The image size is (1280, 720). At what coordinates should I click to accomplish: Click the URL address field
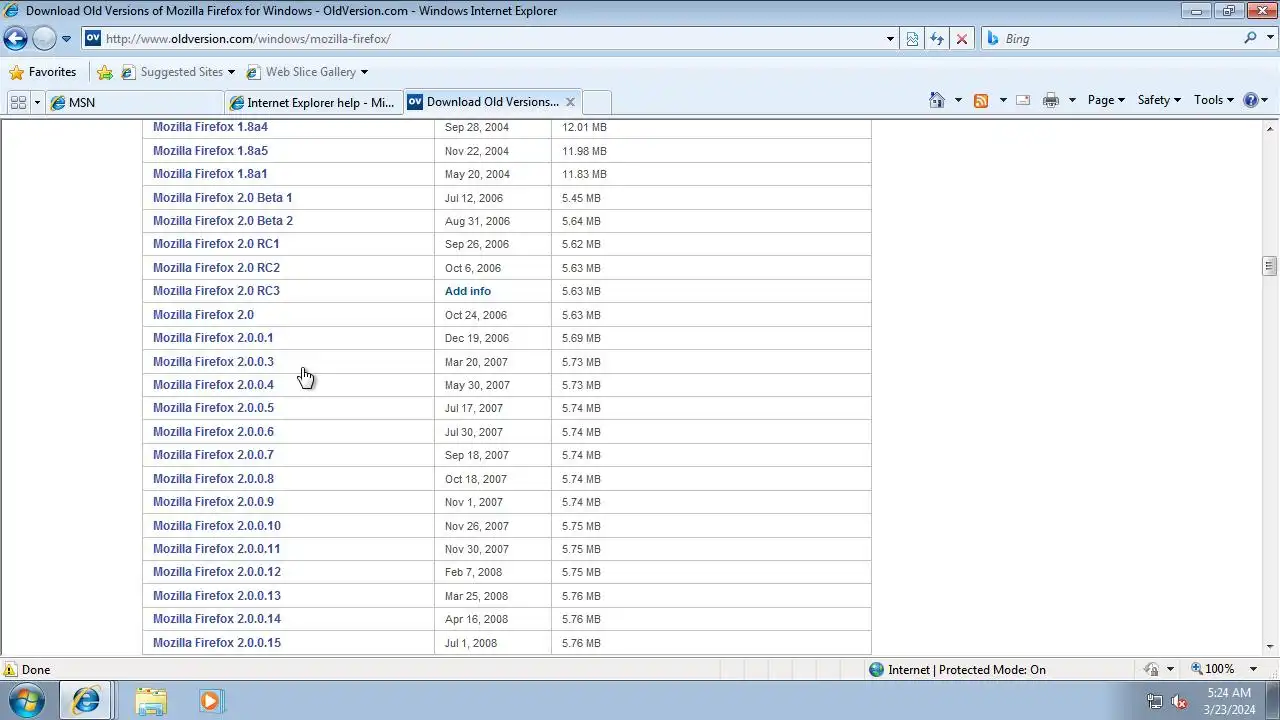(483, 39)
